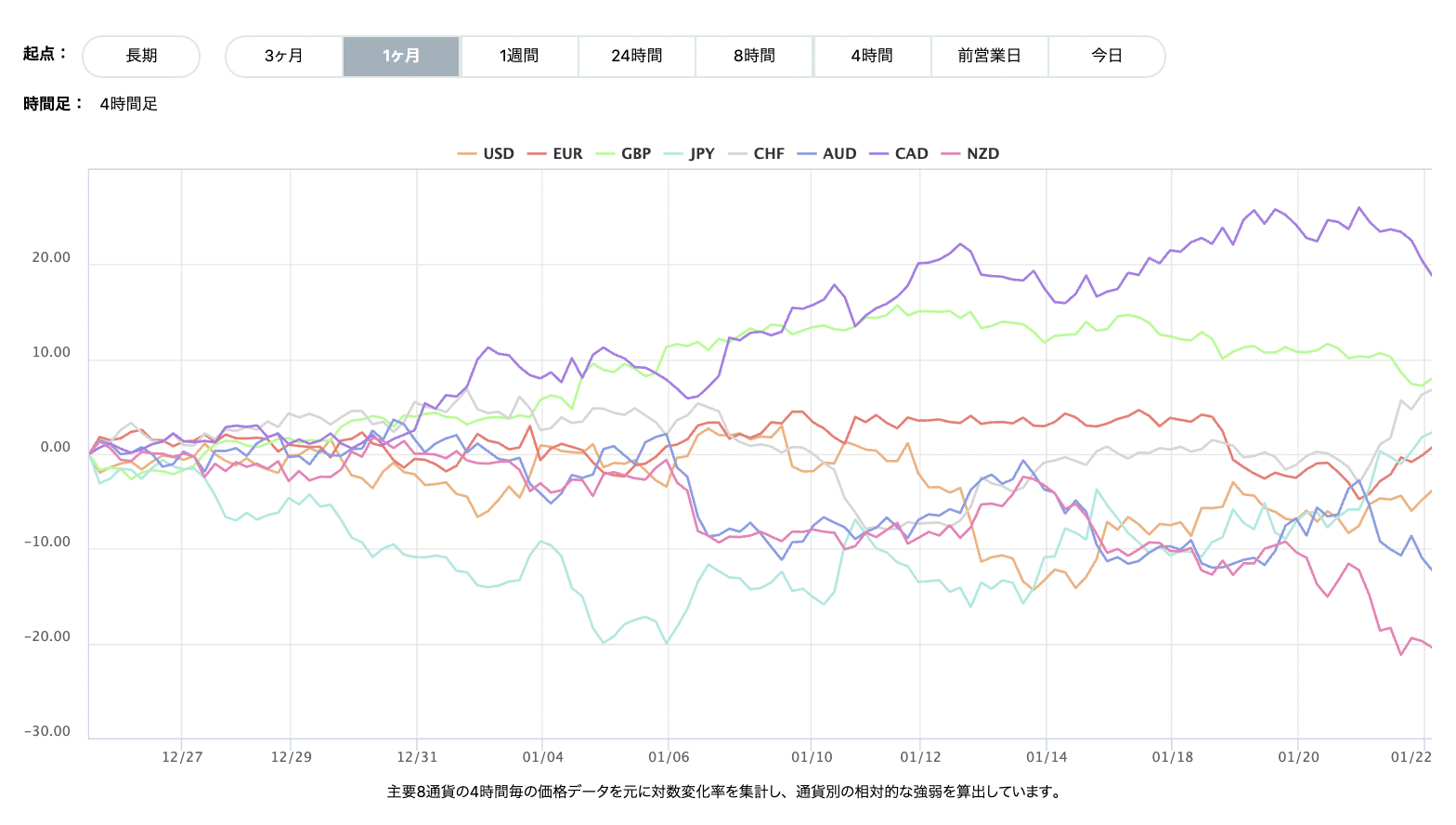The height and width of the screenshot is (825, 1456).
Task: Click the 01/14 date axis label
Action: (1046, 757)
